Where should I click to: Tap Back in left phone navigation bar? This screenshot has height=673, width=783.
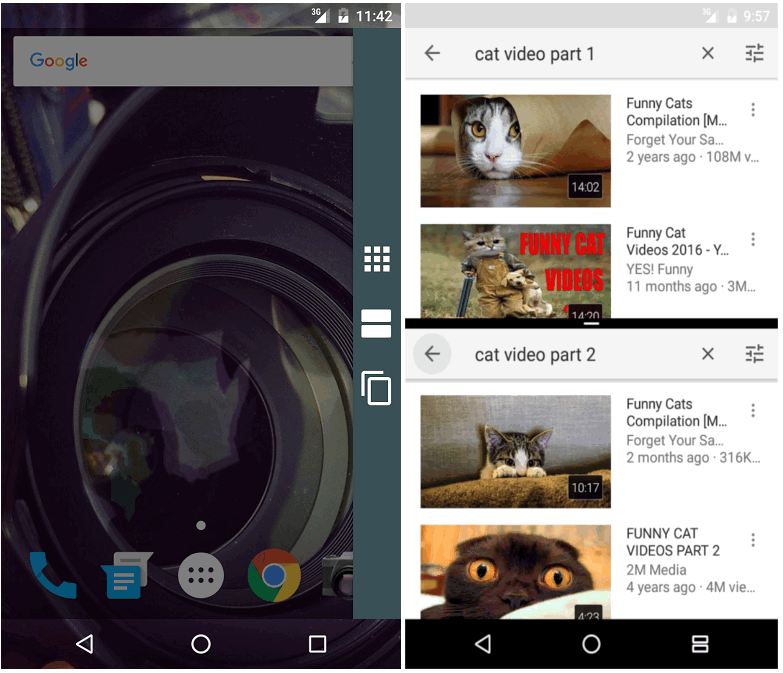84,644
